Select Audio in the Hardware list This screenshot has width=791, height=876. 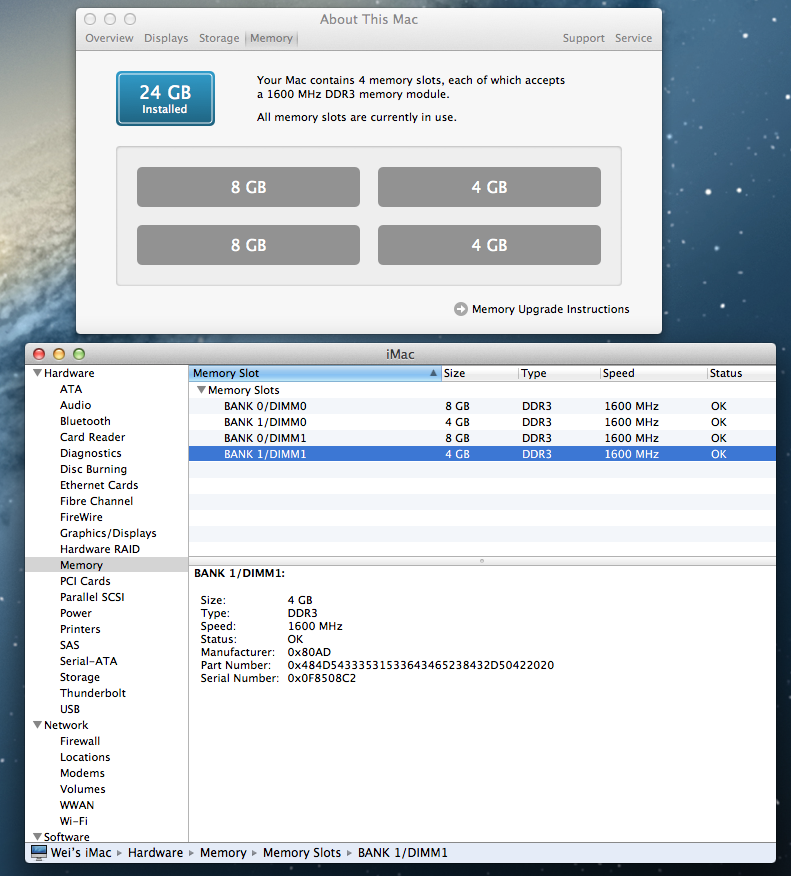pos(75,405)
